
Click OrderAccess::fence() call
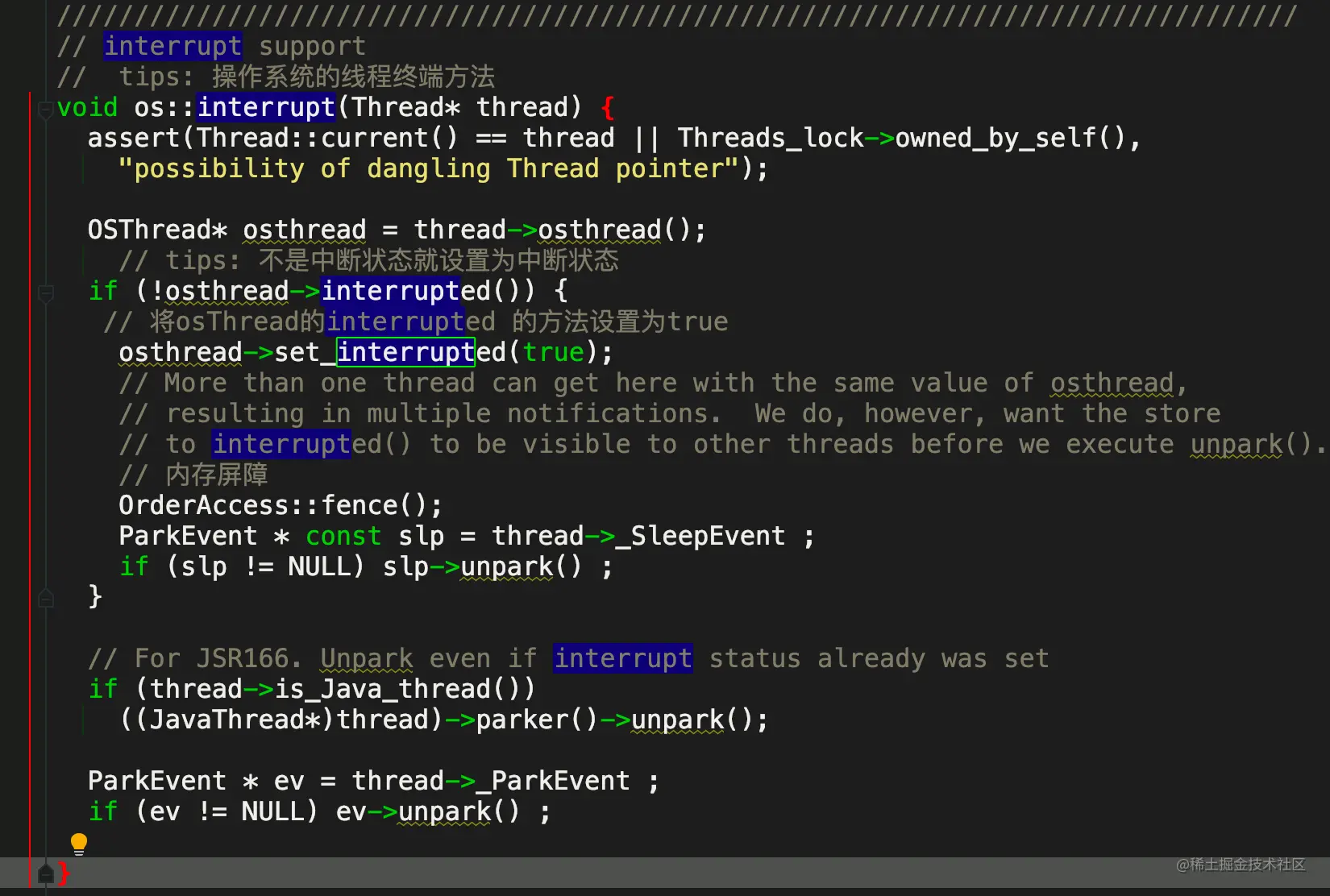coord(280,505)
